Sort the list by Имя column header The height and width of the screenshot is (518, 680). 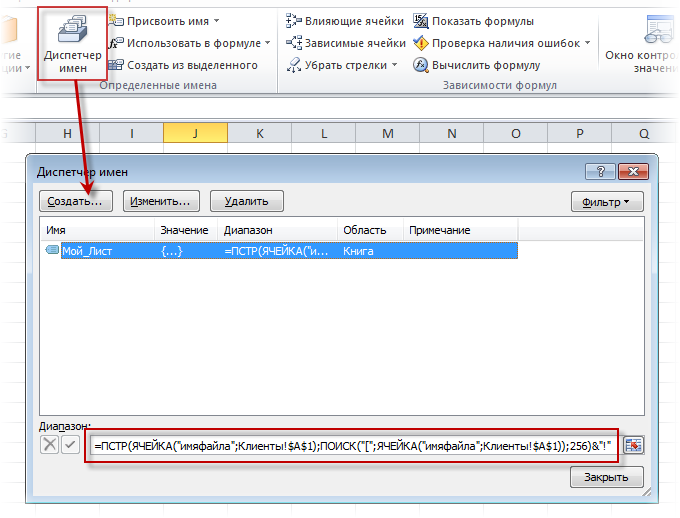[x=97, y=230]
